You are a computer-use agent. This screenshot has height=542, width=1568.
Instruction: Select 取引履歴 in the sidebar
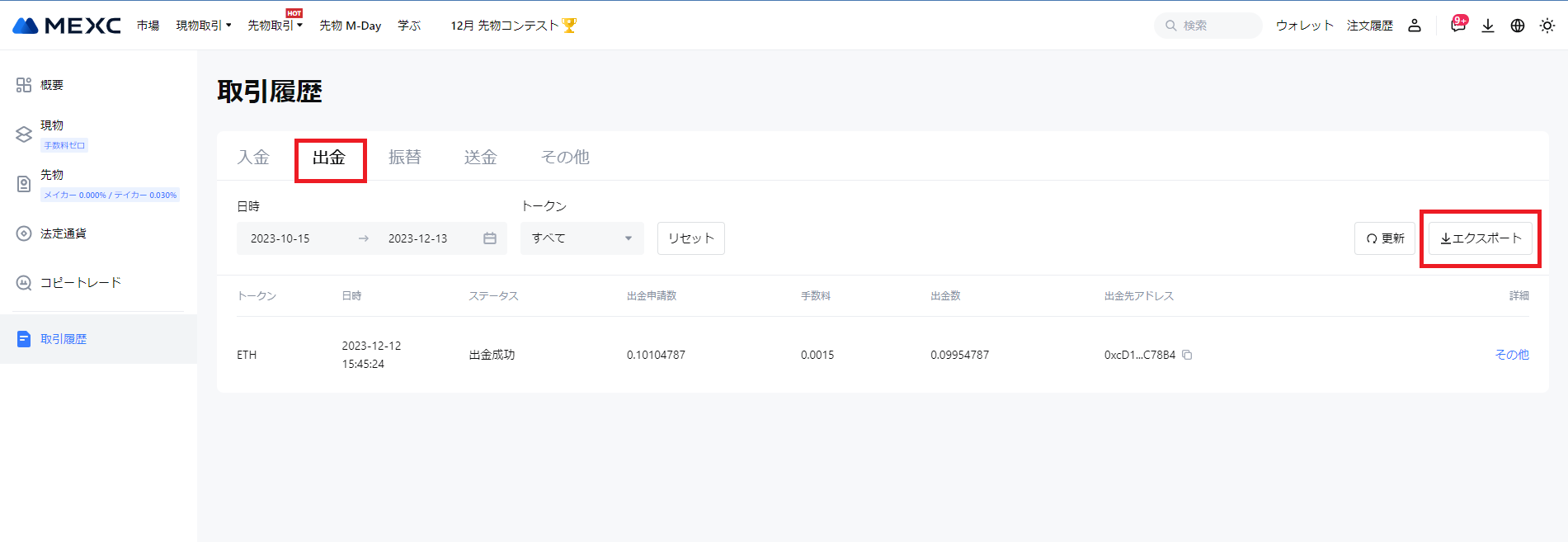click(64, 339)
